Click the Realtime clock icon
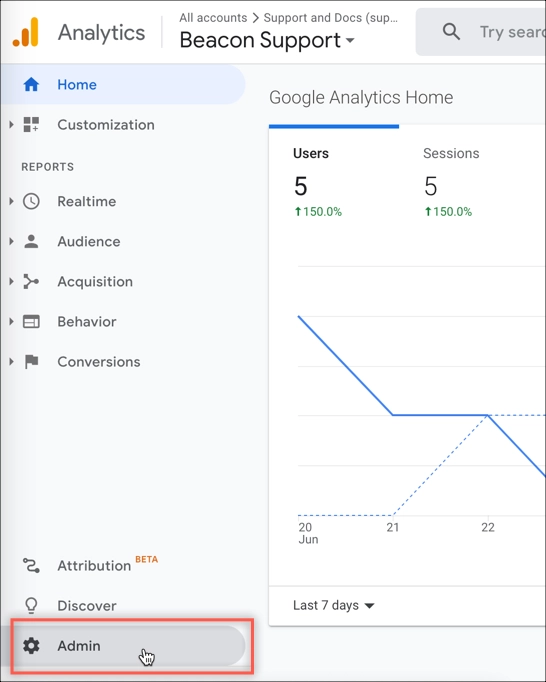Image resolution: width=546 pixels, height=682 pixels. pos(31,201)
